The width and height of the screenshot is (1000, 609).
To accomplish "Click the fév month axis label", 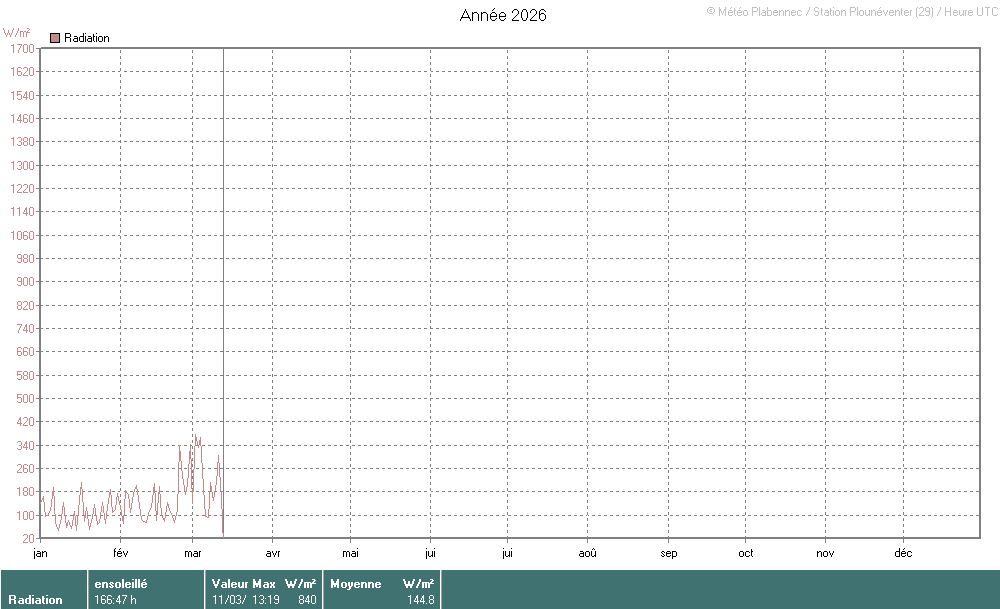I will coord(121,553).
